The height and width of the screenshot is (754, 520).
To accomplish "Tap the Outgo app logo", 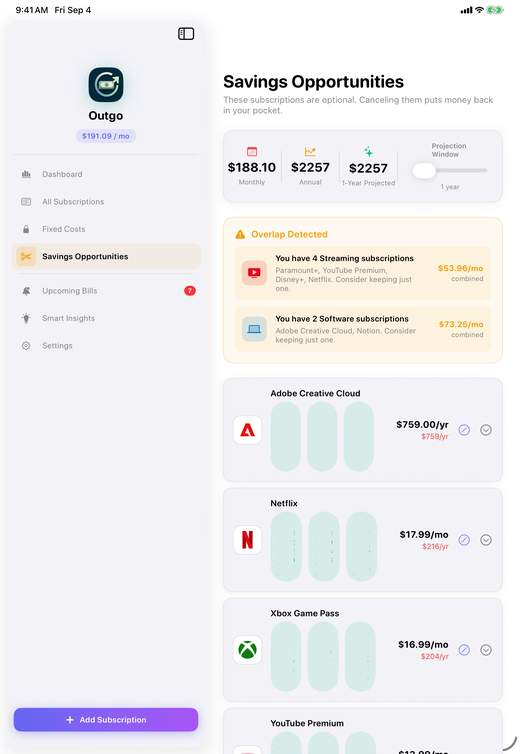I will pyautogui.click(x=106, y=85).
